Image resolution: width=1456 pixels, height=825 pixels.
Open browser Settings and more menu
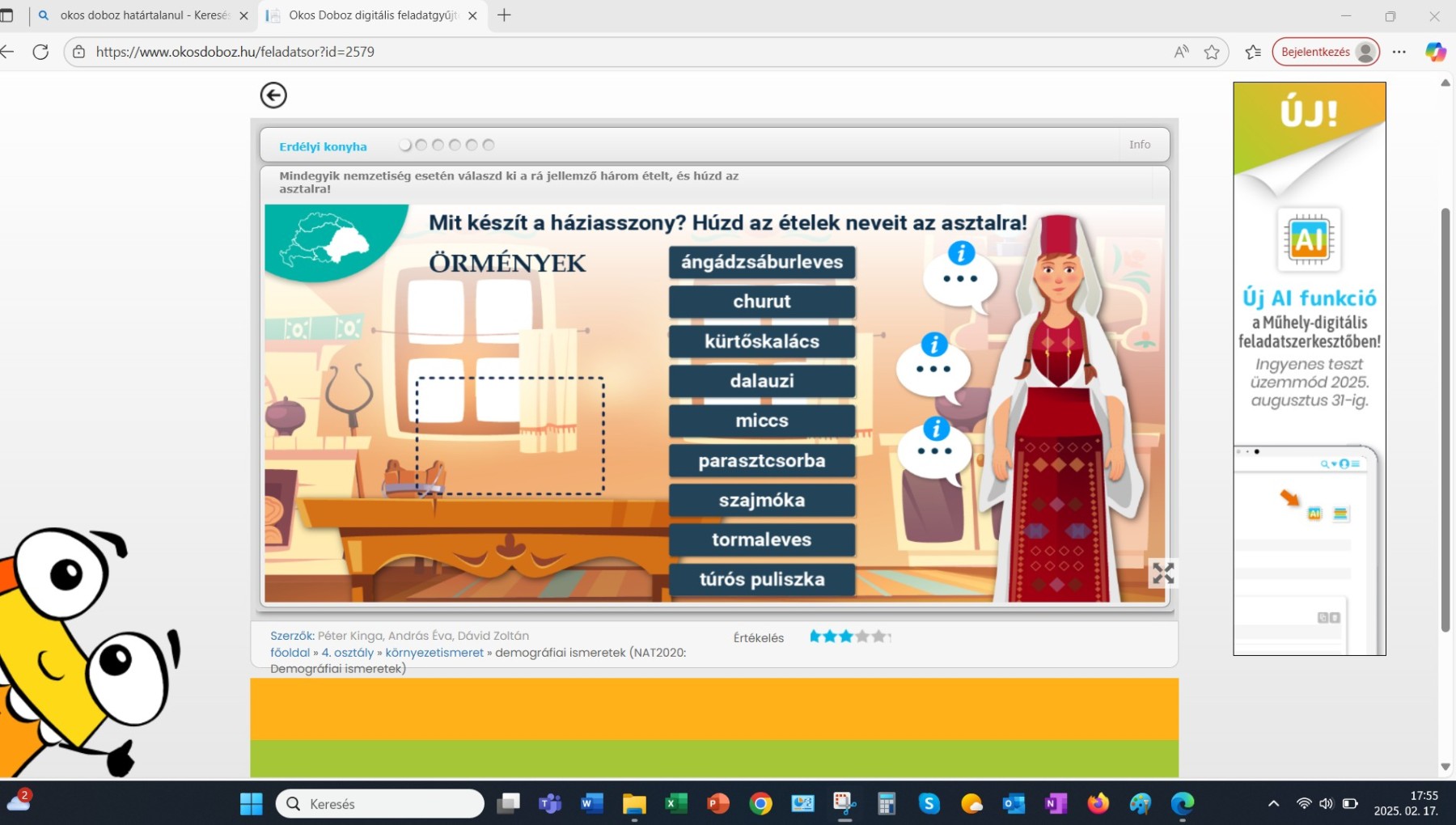click(x=1399, y=52)
